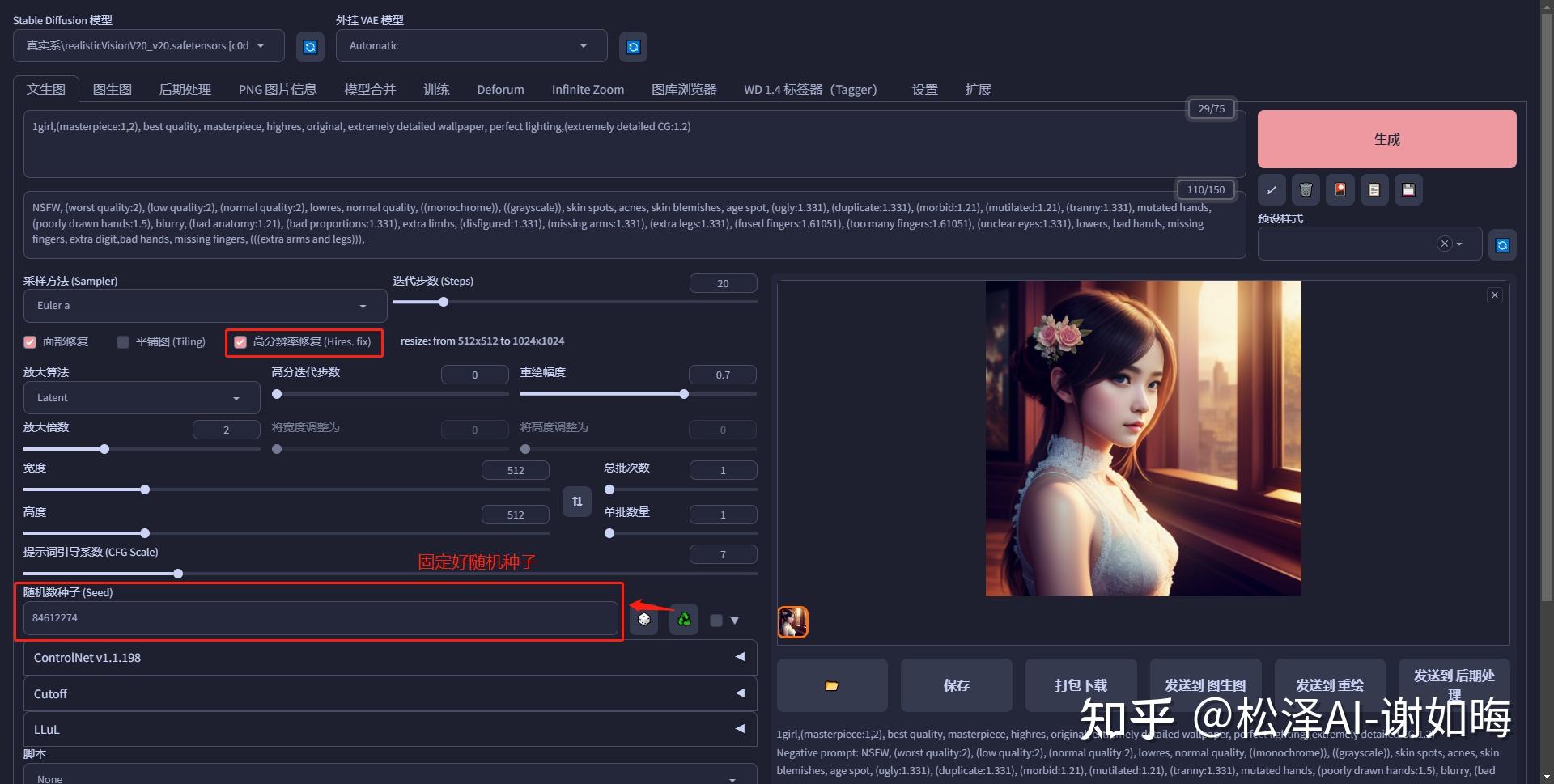The height and width of the screenshot is (784, 1554).
Task: Click the 生成 generate button
Action: pos(1386,138)
